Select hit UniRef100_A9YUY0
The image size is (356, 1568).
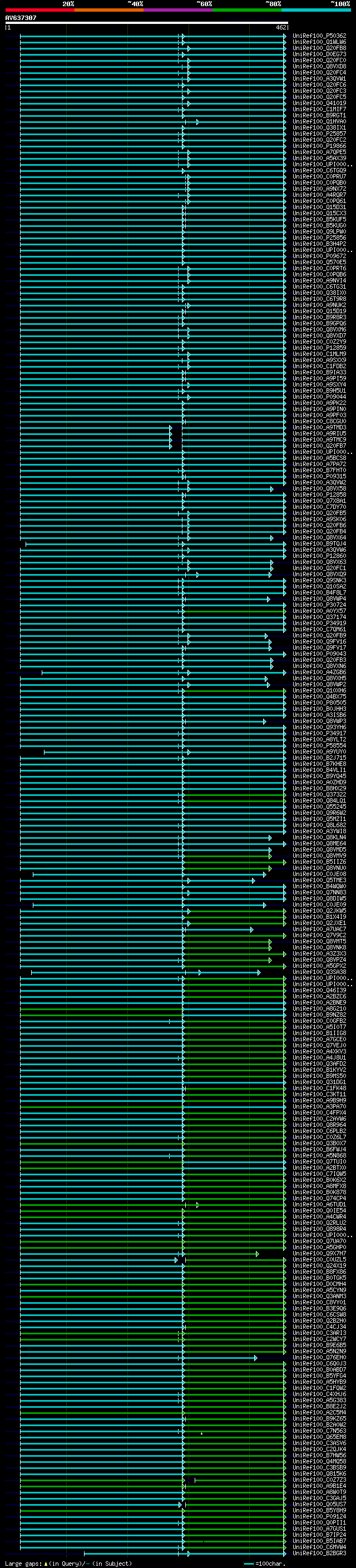coord(319,752)
